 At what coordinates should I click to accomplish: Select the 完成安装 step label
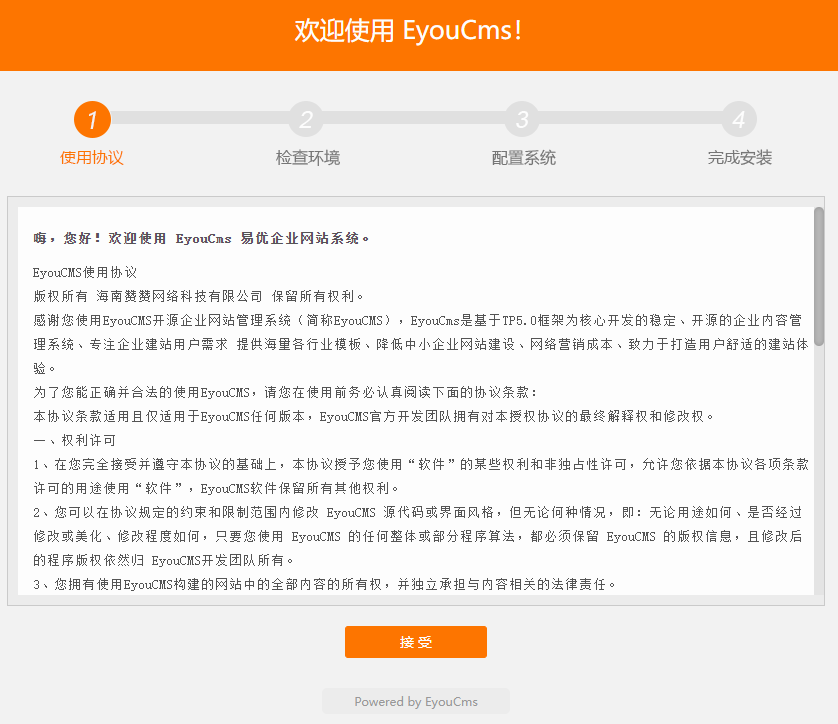(x=740, y=158)
